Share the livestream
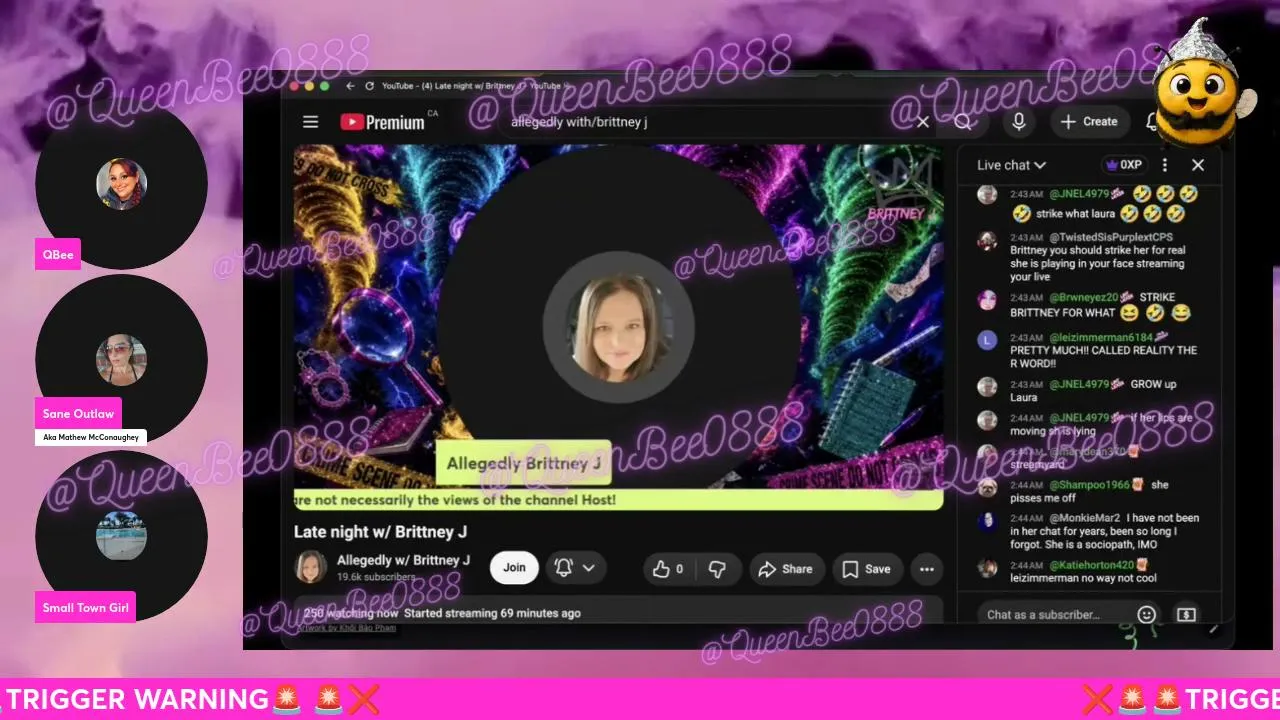Image resolution: width=1280 pixels, height=720 pixels. click(786, 569)
